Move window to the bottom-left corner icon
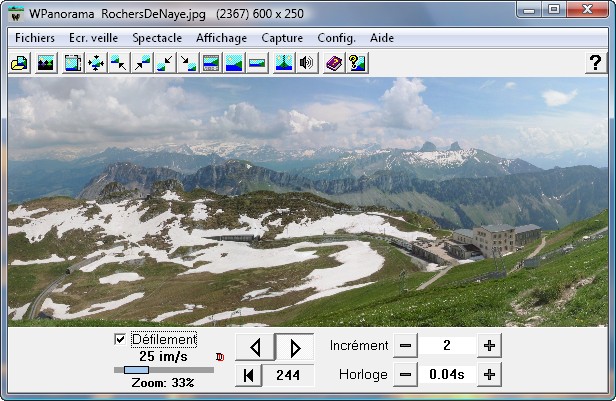 165,63
